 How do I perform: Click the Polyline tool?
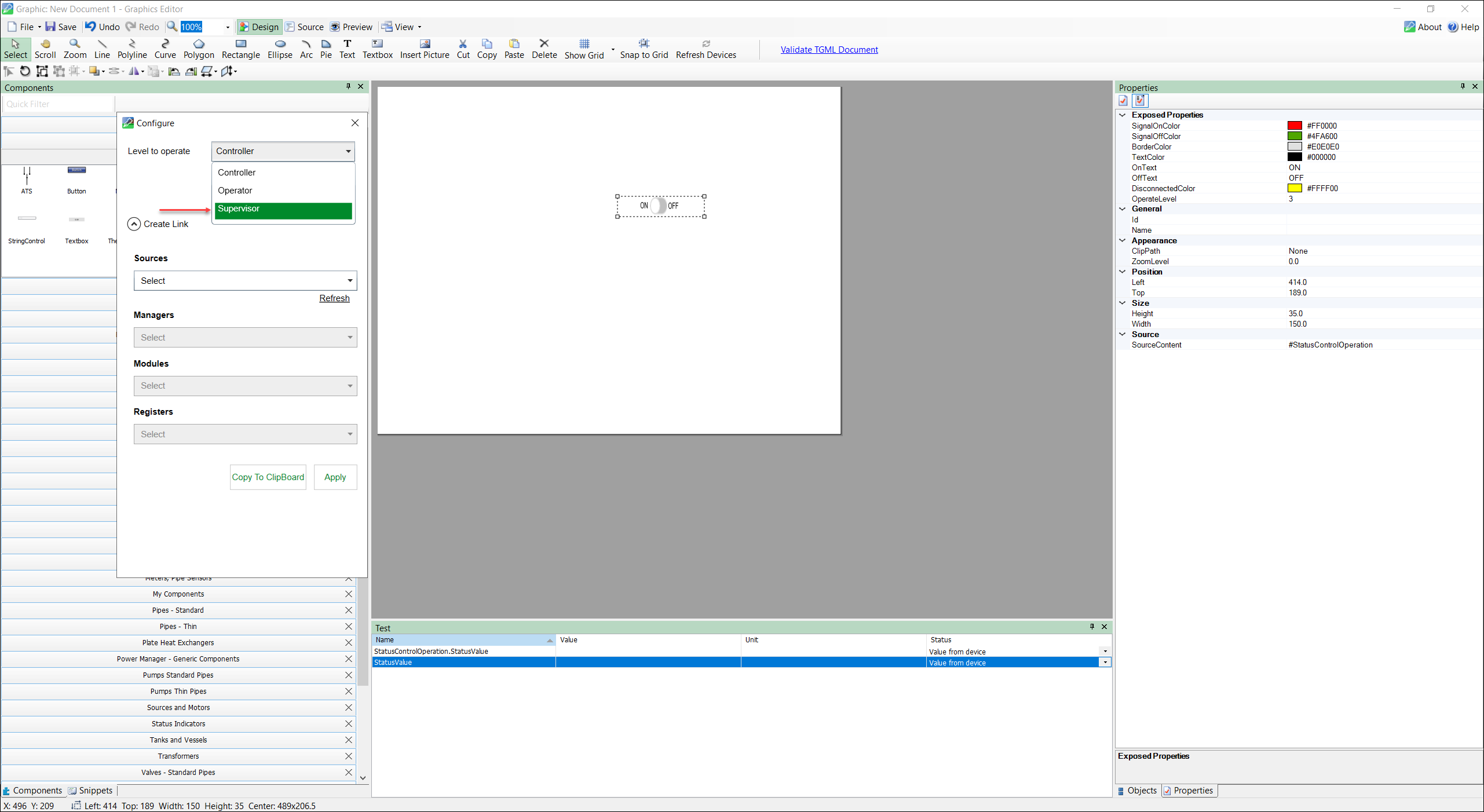click(x=132, y=49)
